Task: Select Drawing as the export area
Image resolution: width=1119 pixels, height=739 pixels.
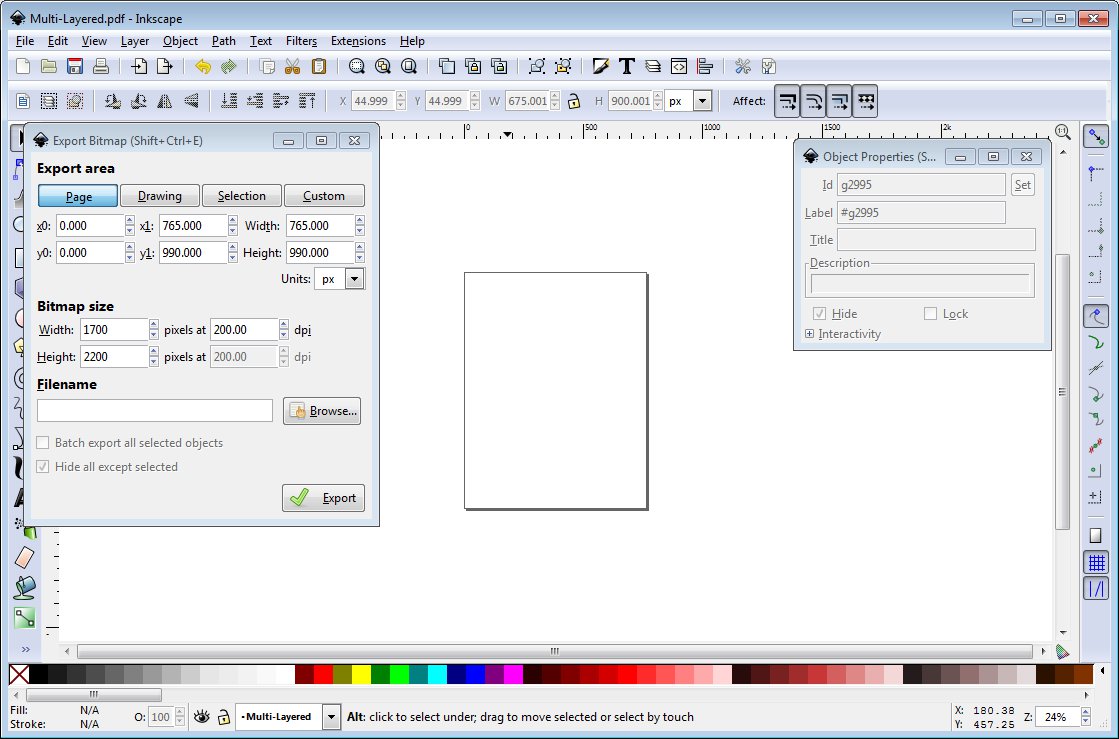Action: 160,196
